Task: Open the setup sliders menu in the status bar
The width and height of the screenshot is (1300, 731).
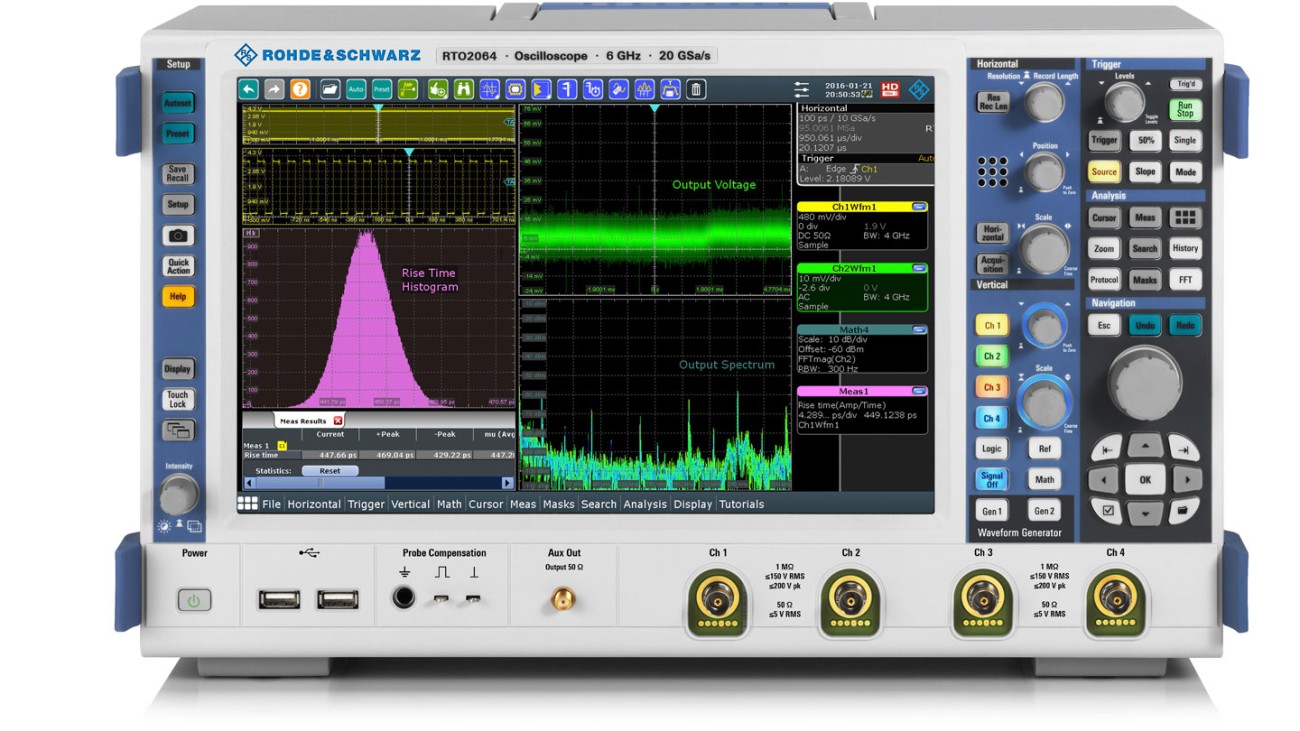Action: tap(801, 89)
